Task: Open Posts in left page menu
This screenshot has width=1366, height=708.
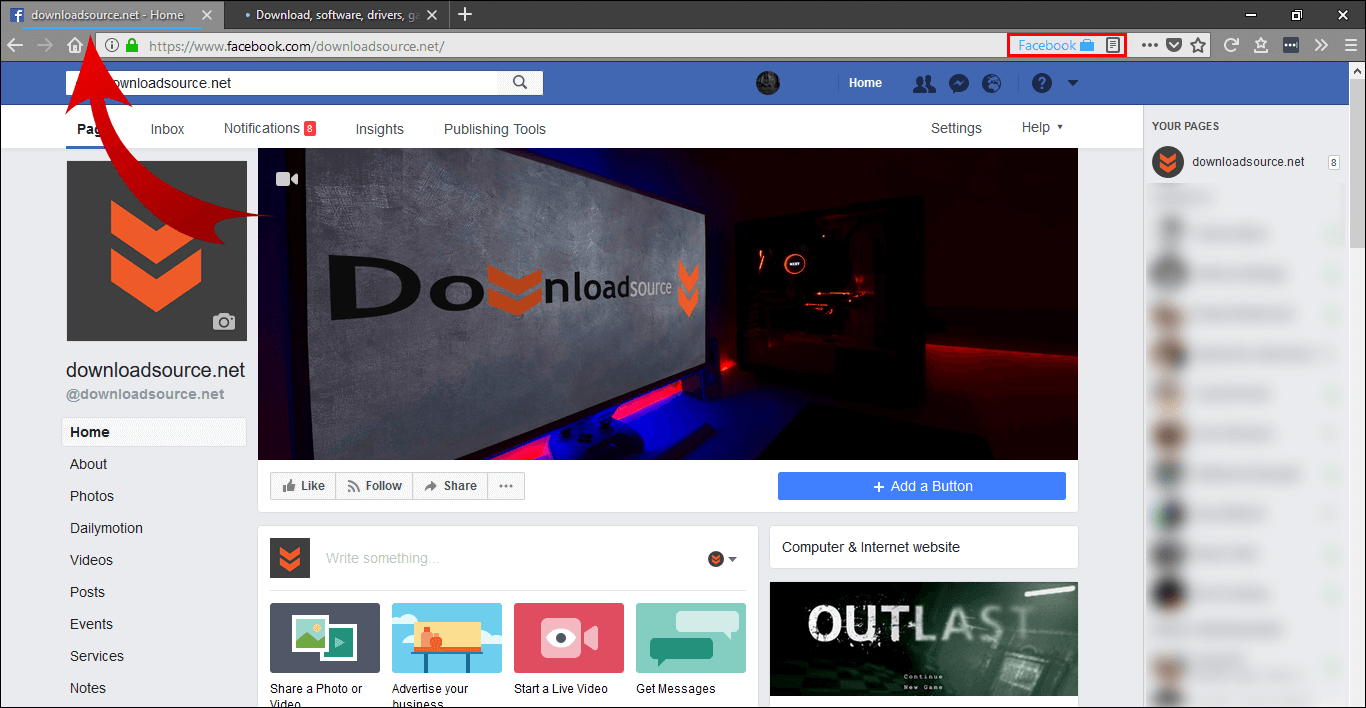Action: (x=87, y=592)
